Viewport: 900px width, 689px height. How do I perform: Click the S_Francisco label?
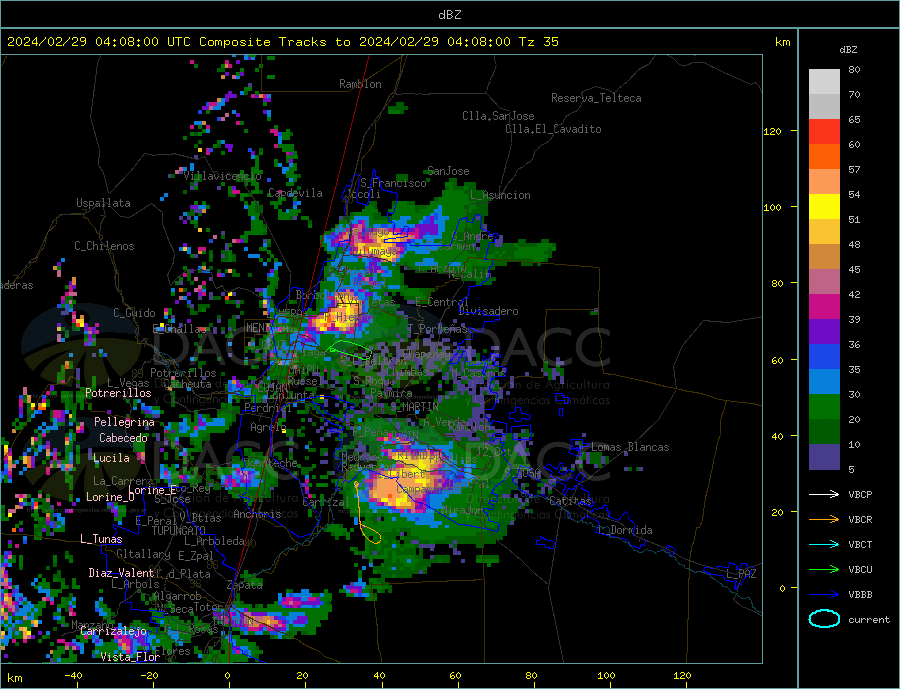click(x=393, y=183)
